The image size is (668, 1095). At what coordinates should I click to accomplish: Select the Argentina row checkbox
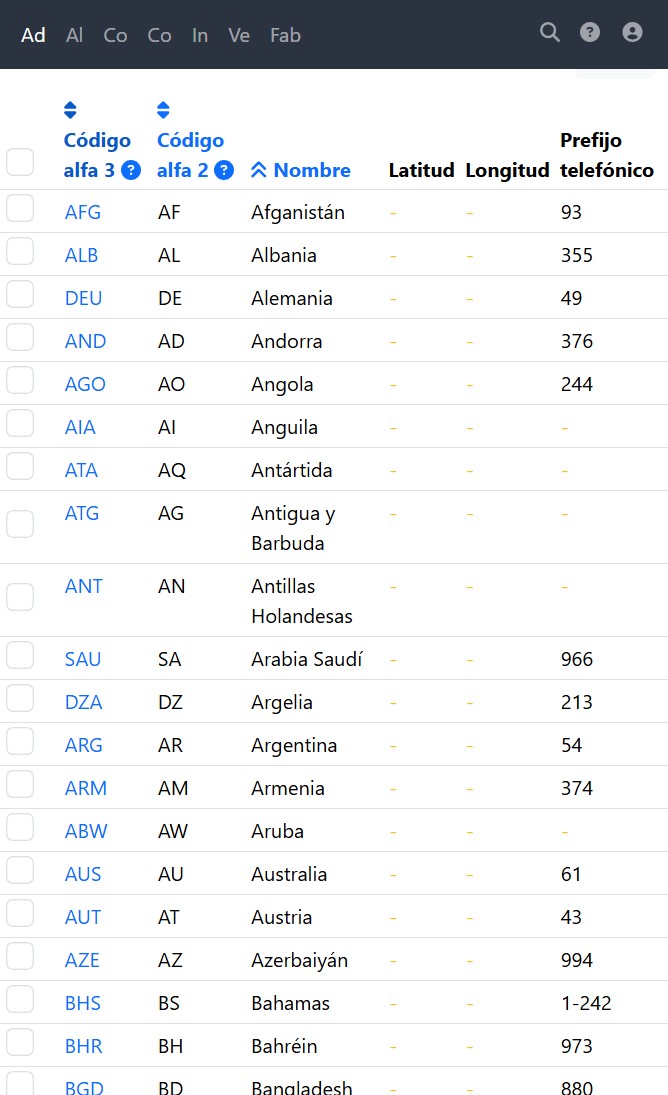[x=20, y=742]
